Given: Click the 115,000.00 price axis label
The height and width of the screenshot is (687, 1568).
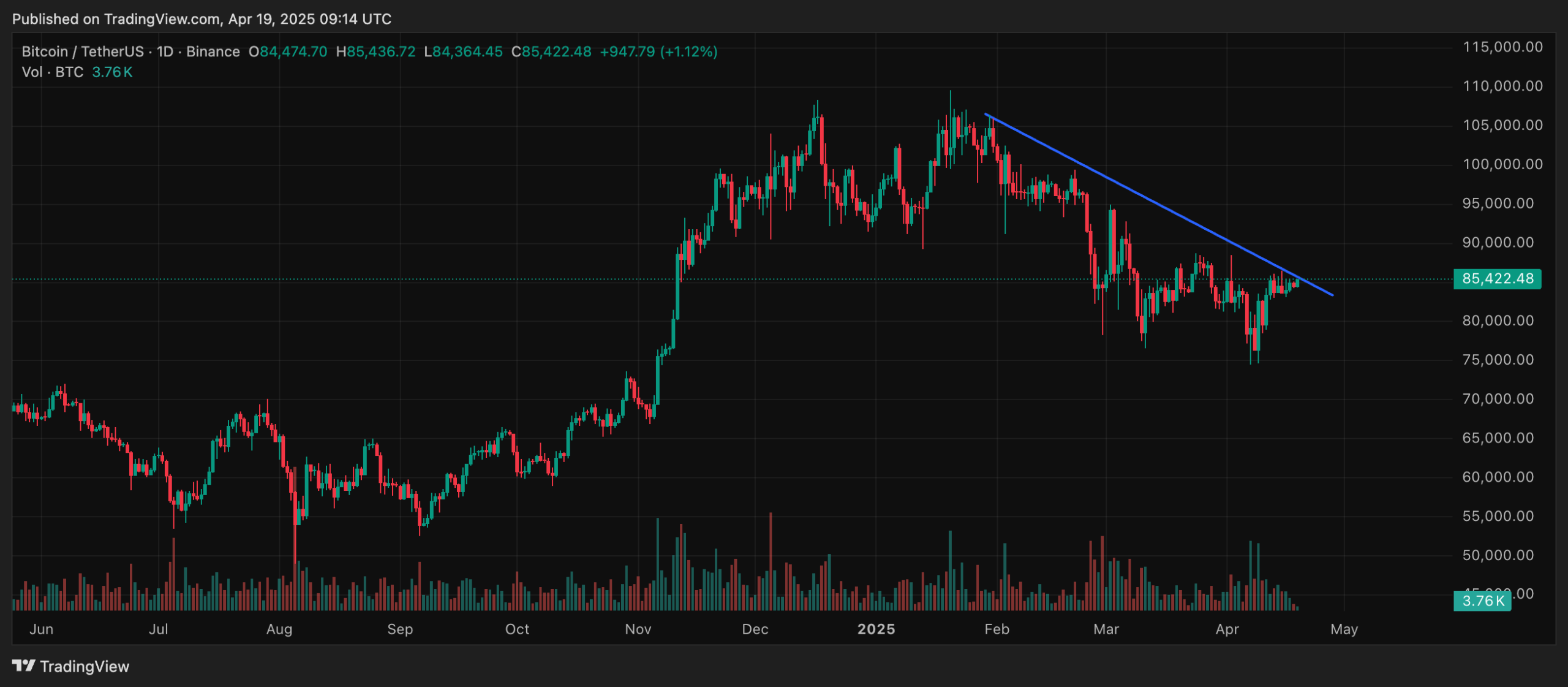Looking at the screenshot, I should (1502, 47).
